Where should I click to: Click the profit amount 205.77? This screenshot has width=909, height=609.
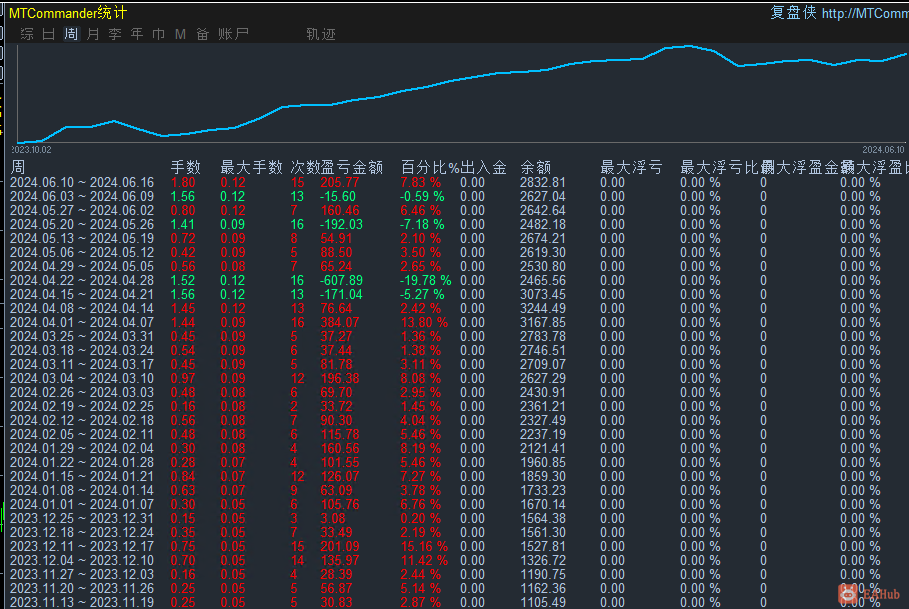(x=340, y=183)
